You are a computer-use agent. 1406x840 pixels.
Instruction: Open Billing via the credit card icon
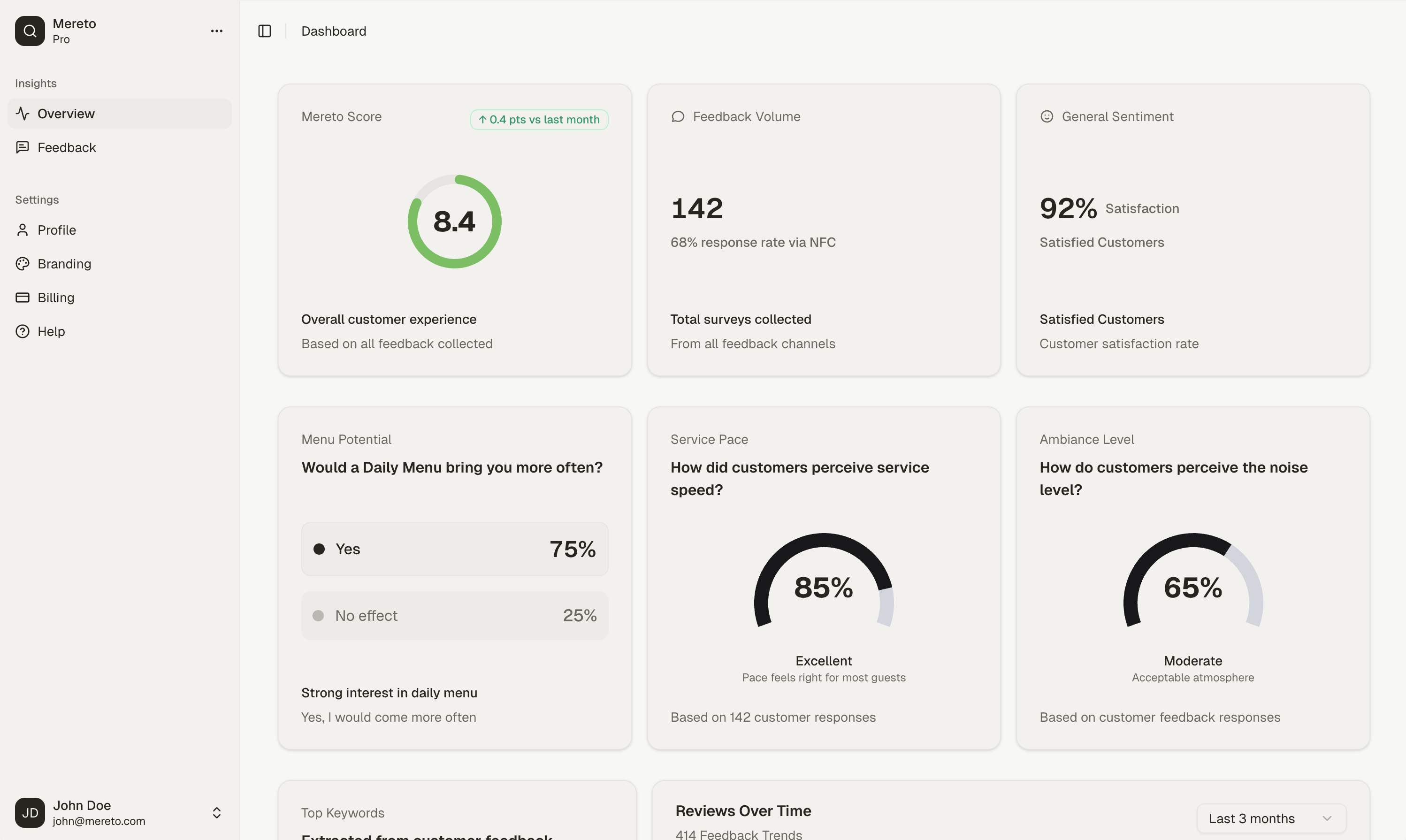point(23,297)
